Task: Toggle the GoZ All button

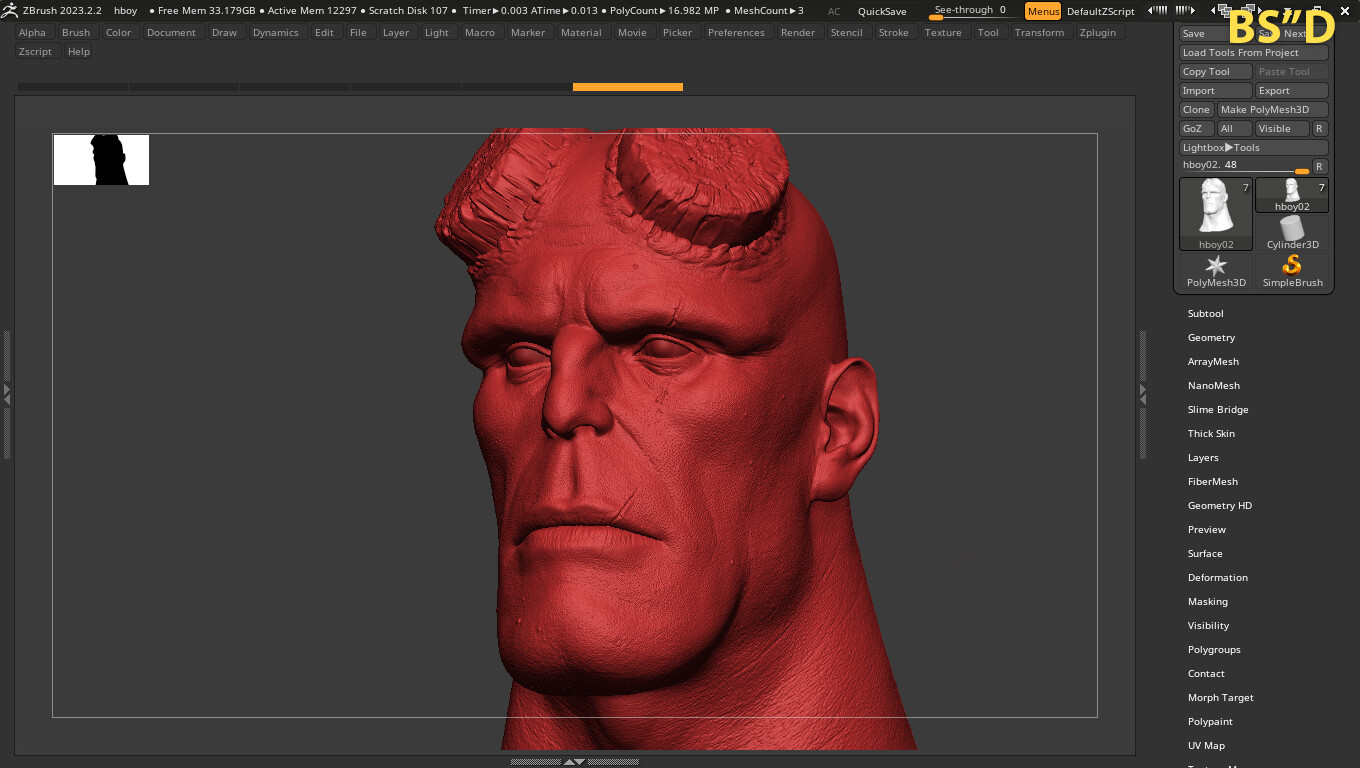Action: pos(1235,129)
